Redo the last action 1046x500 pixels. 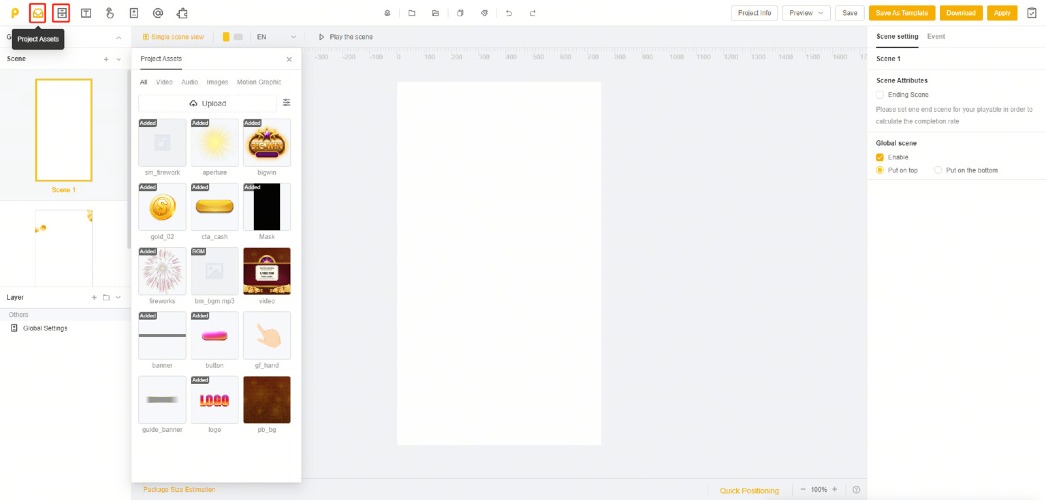[x=532, y=13]
